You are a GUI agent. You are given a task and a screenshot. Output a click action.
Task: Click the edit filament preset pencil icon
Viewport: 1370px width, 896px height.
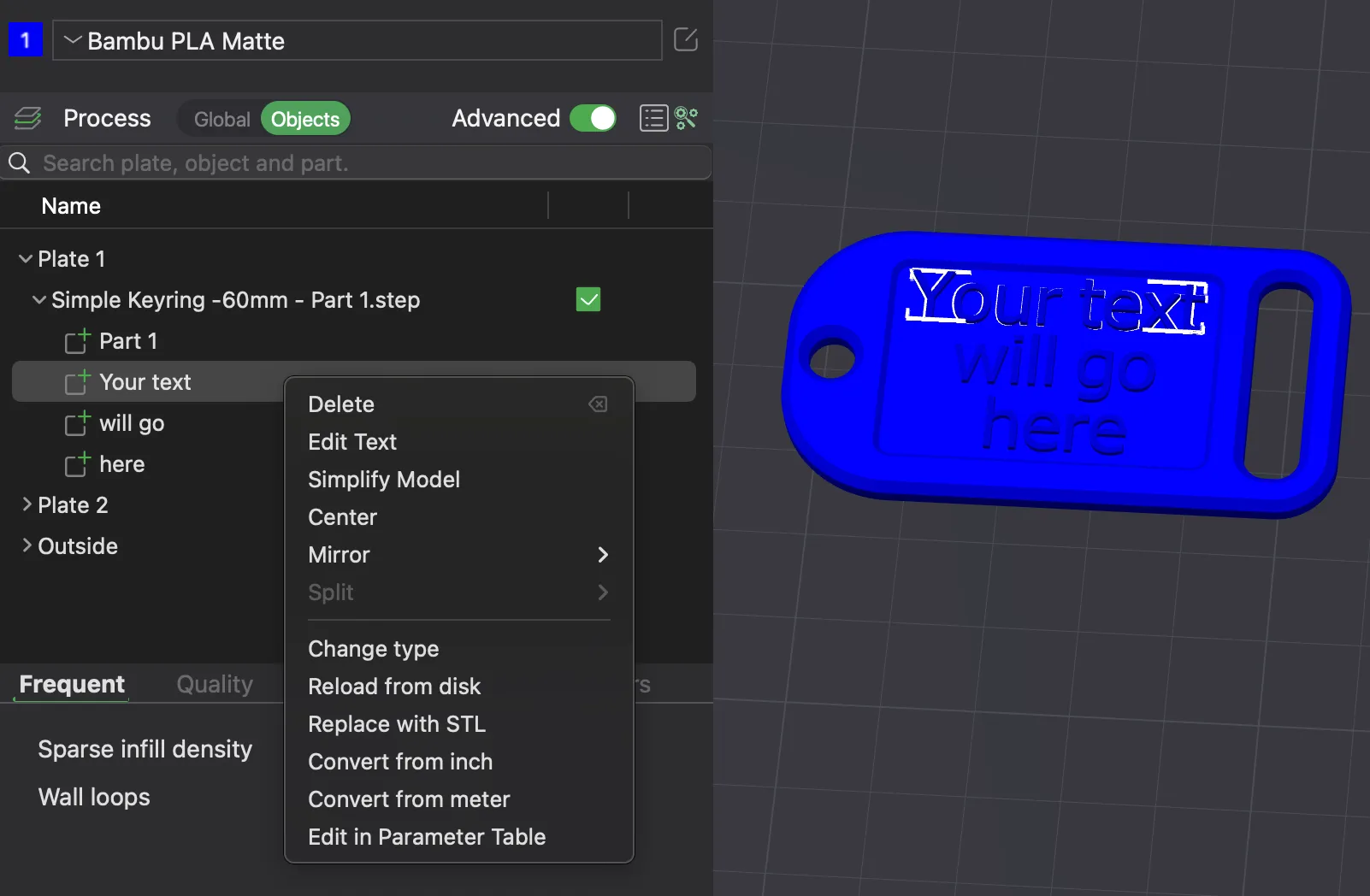(x=687, y=39)
